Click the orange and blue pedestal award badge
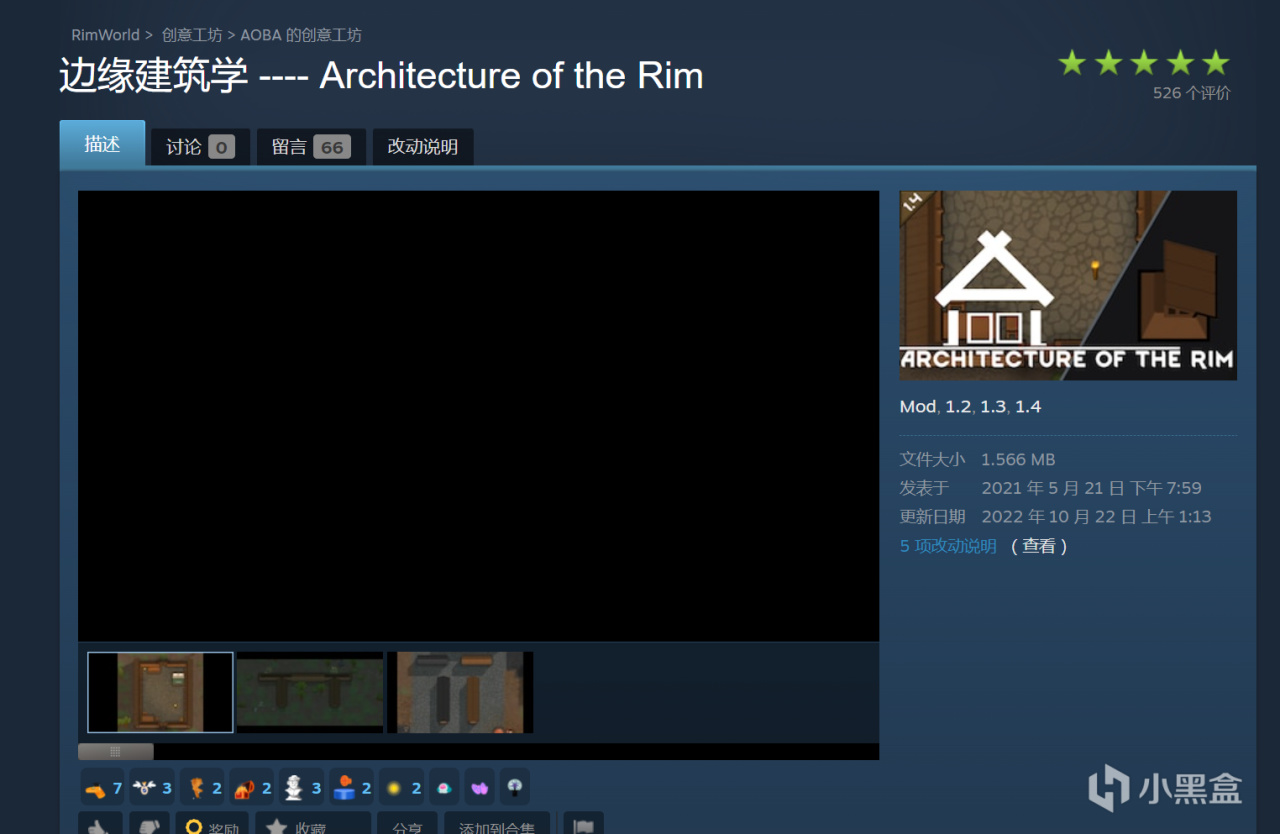The image size is (1280, 834). tap(353, 788)
